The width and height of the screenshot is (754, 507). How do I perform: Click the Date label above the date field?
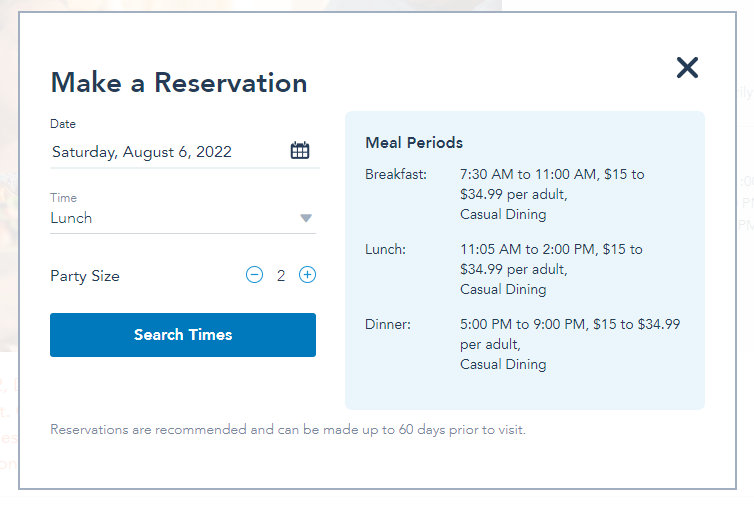[63, 124]
